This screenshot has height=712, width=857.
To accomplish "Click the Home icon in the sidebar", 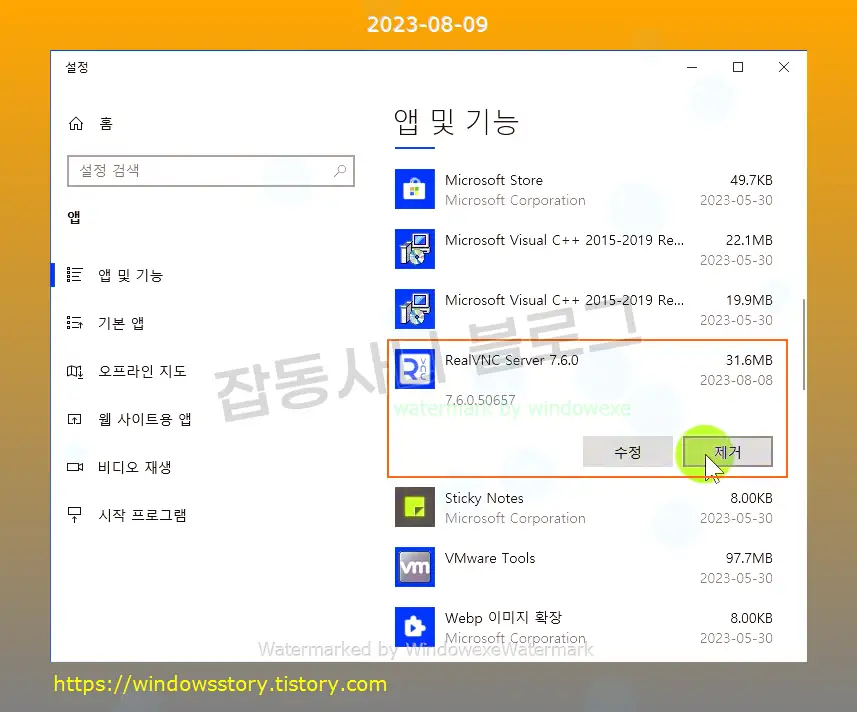I will tap(75, 124).
